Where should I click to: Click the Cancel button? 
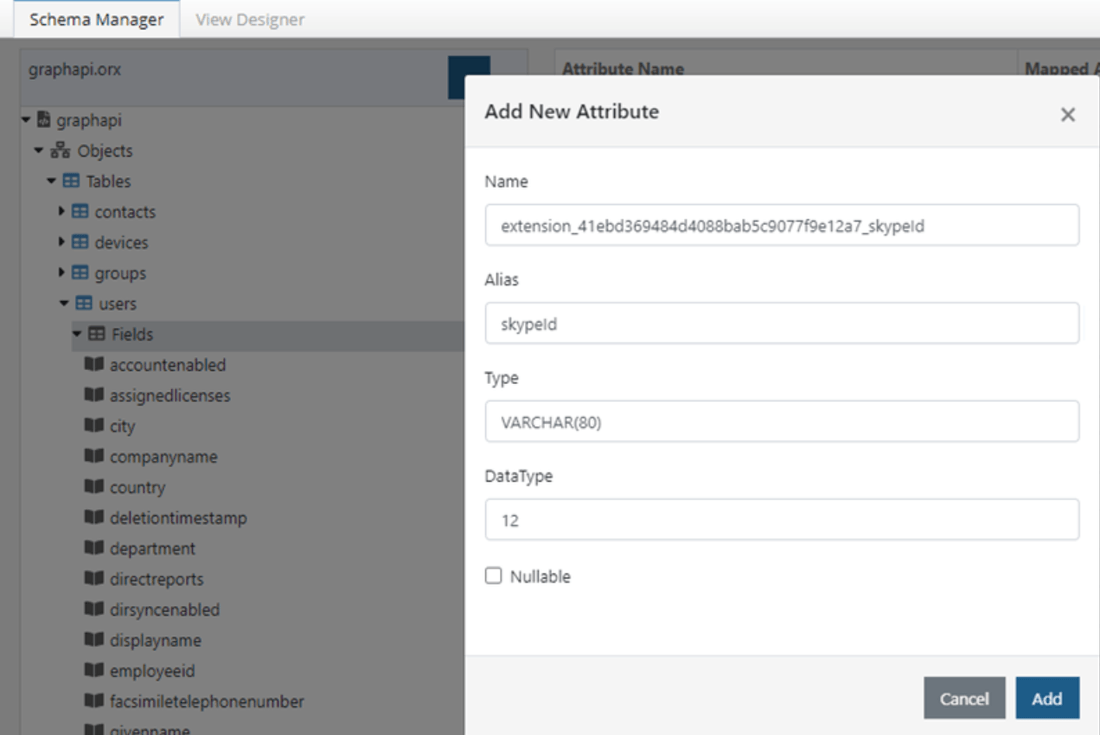964,698
